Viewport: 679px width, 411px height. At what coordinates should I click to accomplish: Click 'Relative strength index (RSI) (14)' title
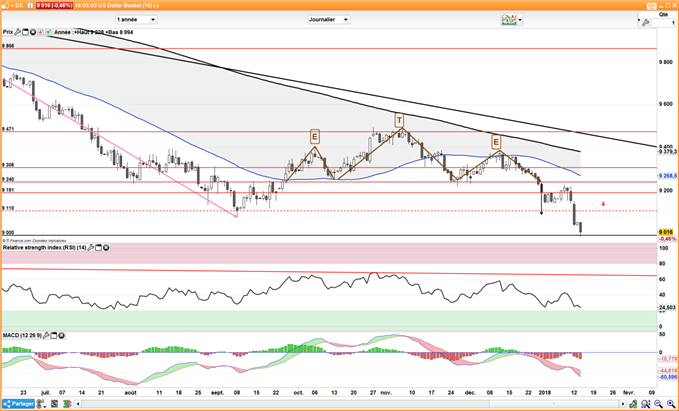tap(45, 248)
